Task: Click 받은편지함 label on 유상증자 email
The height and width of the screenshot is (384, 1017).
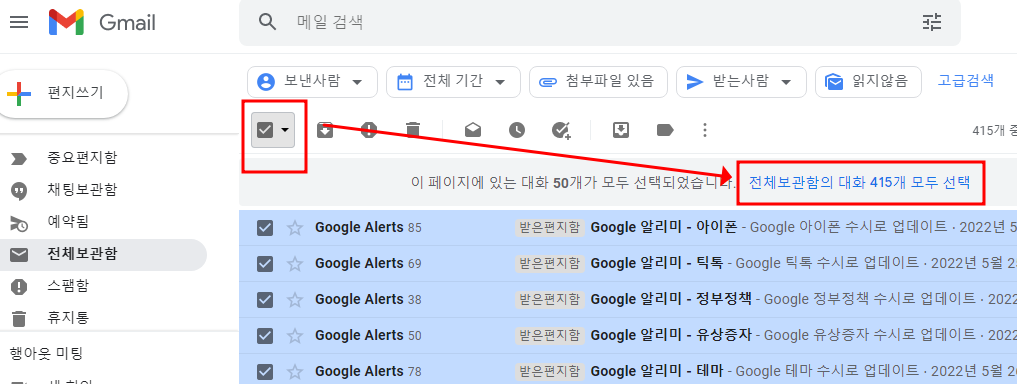Action: pos(550,335)
